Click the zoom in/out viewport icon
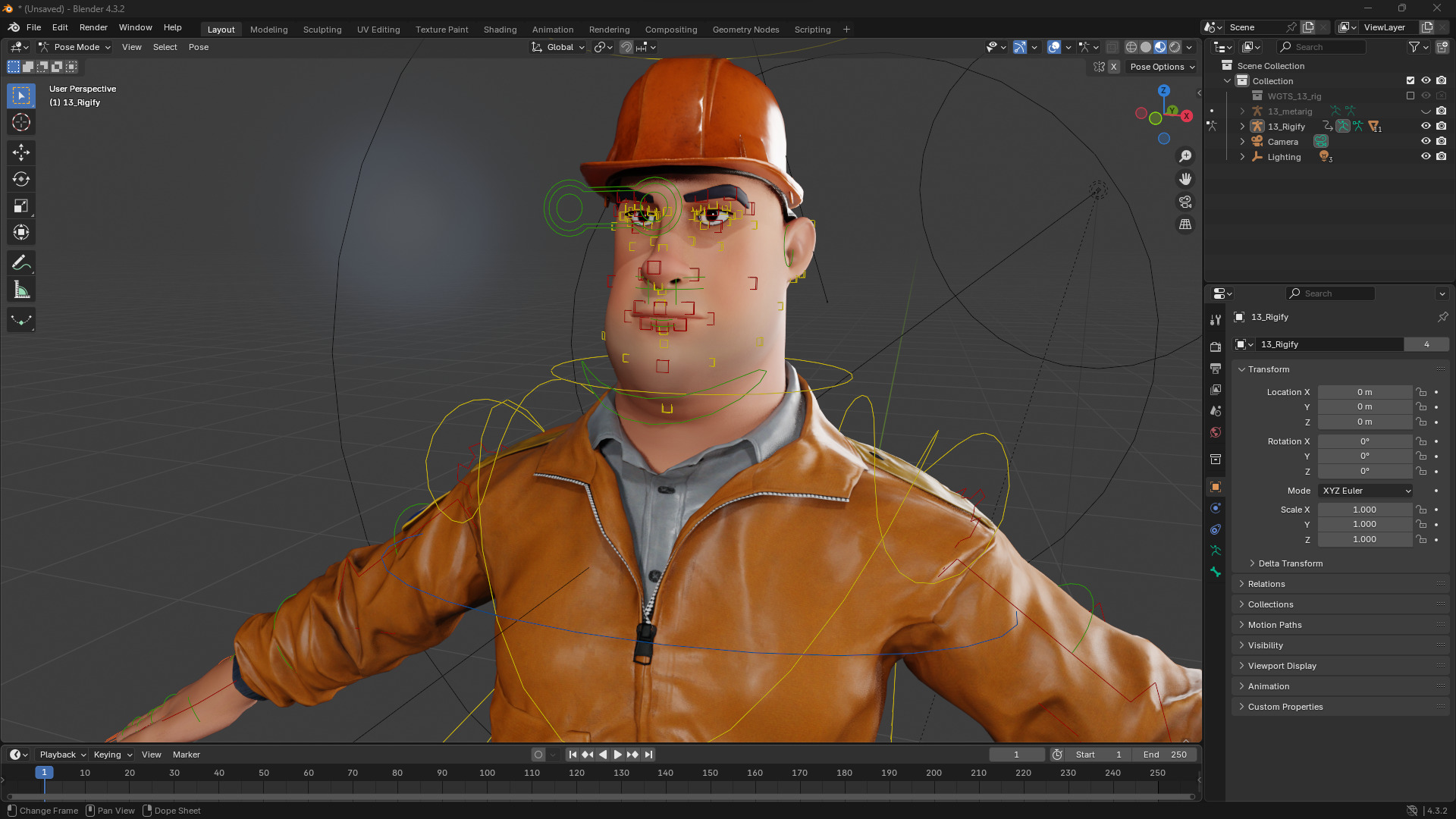Image resolution: width=1456 pixels, height=819 pixels. point(1185,156)
